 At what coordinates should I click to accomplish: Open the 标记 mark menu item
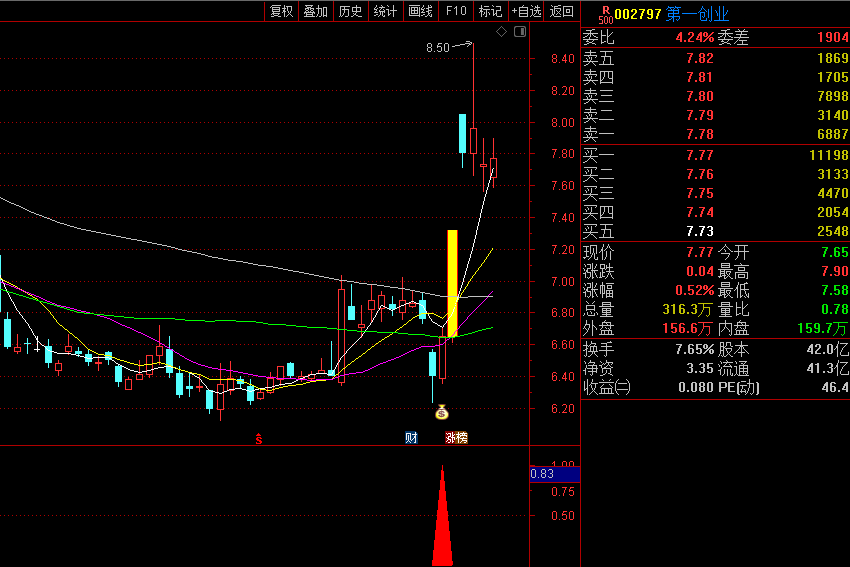click(x=490, y=11)
